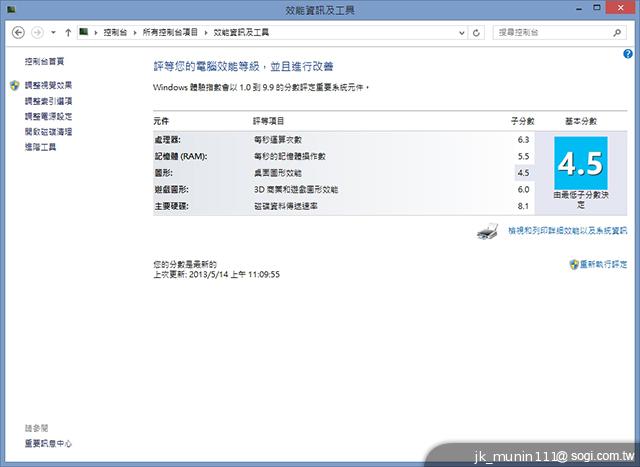The image size is (640, 467).
Task: Click the 5.5 memory subscore
Action: pos(523,156)
